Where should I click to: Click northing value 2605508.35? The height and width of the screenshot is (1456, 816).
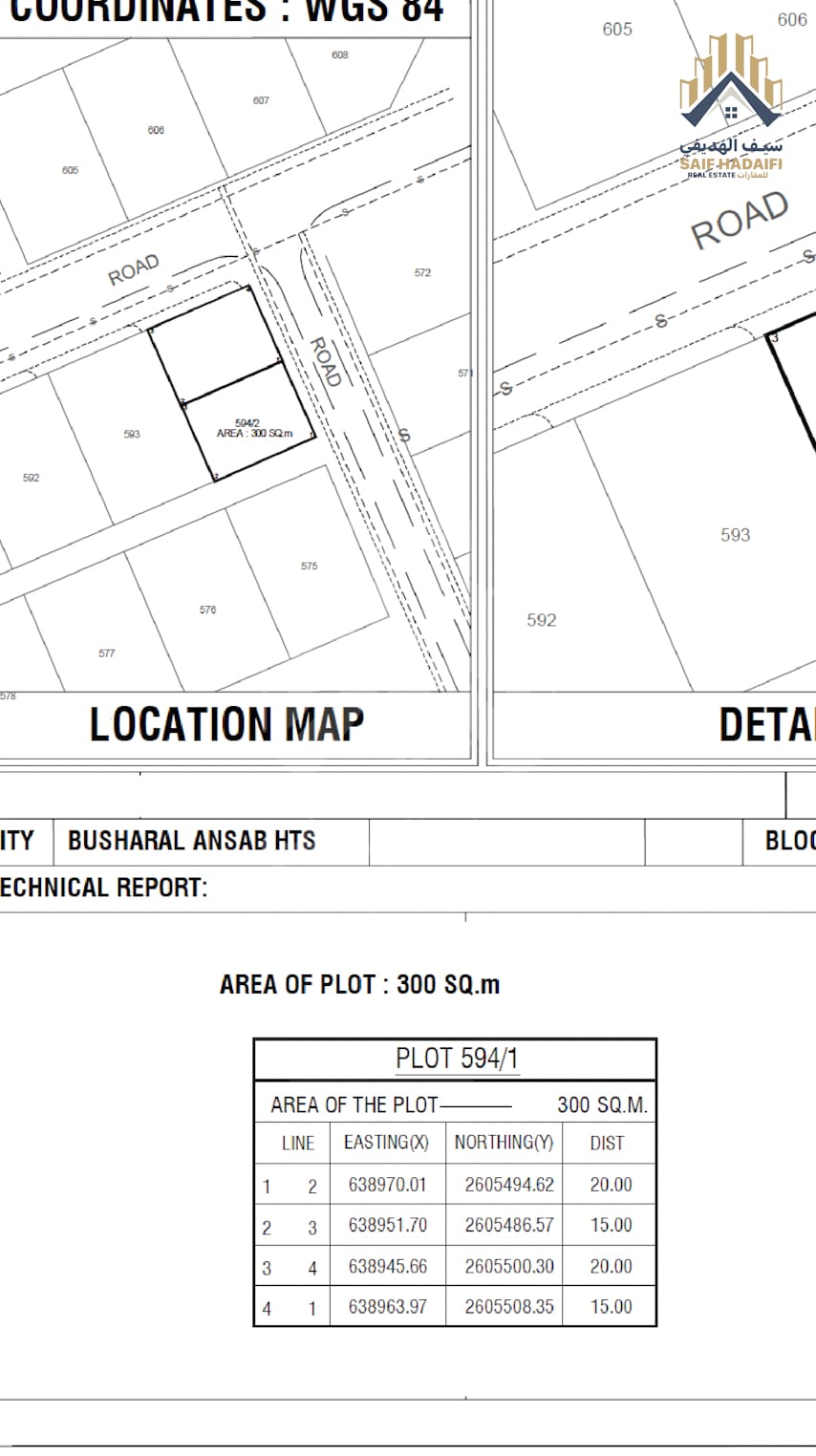[509, 1306]
